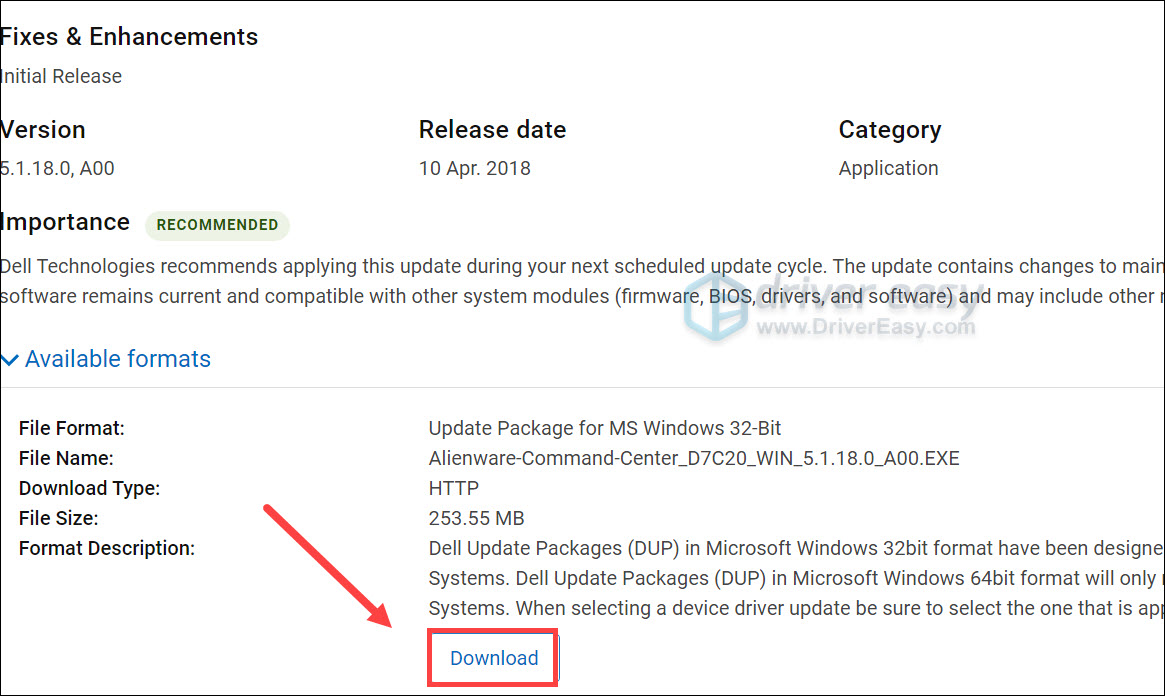Click Update Package for MS Windows 32-Bit
The height and width of the screenshot is (696, 1165).
pos(604,428)
